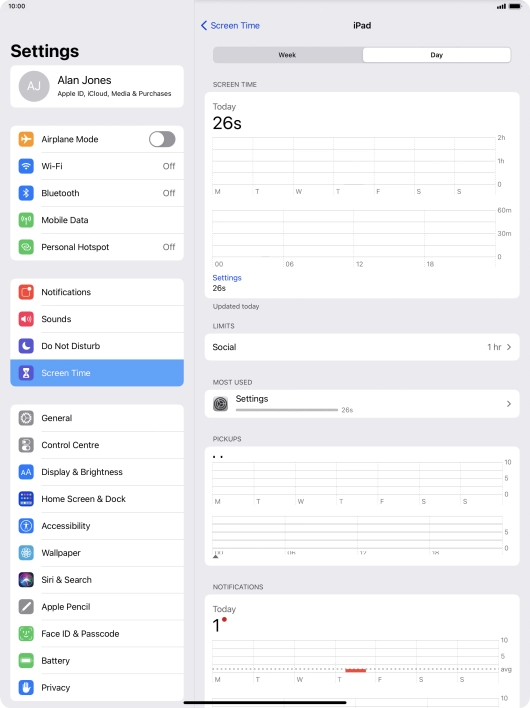This screenshot has width=530, height=708.
Task: Open the Control Centre icon
Action: pos(26,445)
